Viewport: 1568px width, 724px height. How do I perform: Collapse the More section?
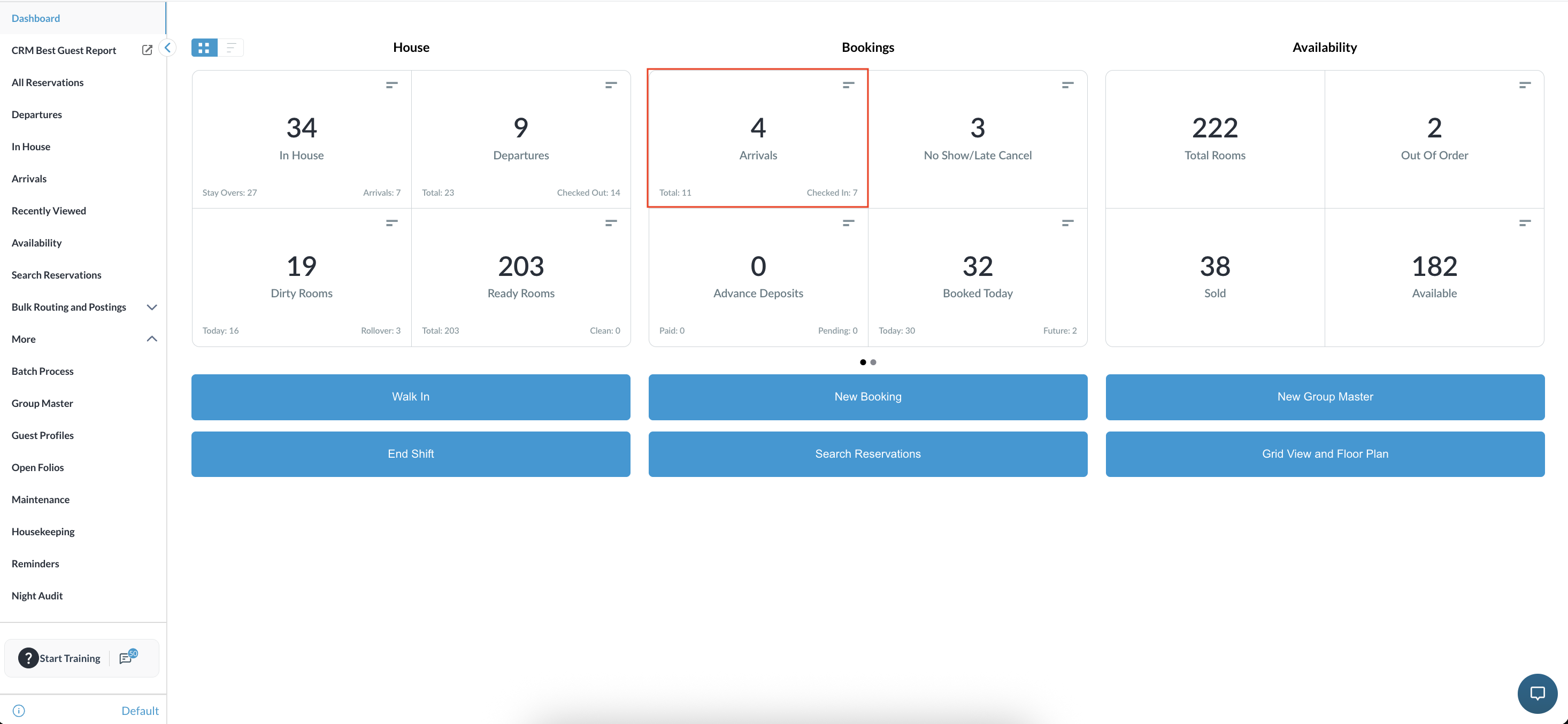(152, 339)
